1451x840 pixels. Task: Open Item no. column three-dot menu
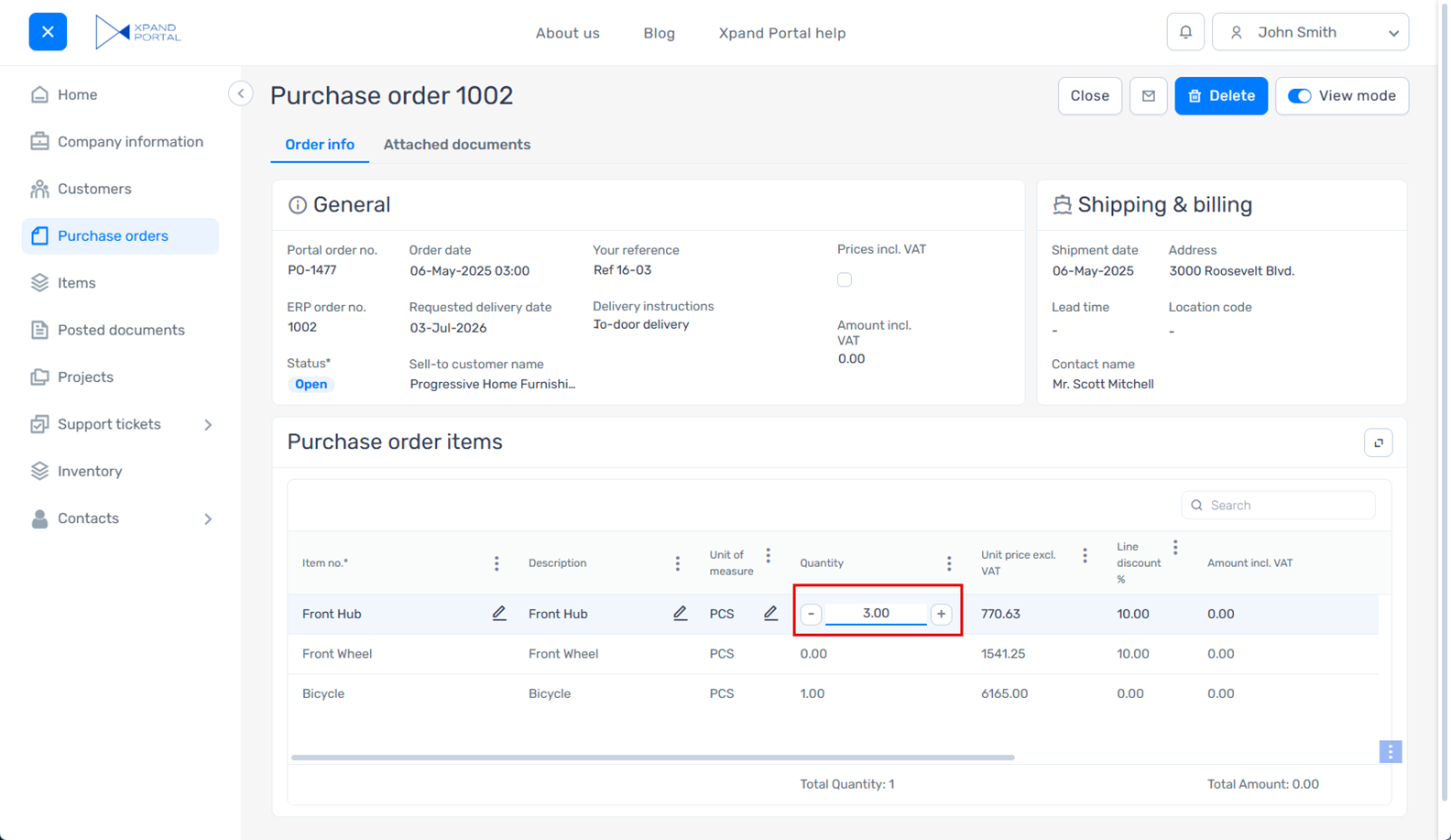[x=496, y=563]
